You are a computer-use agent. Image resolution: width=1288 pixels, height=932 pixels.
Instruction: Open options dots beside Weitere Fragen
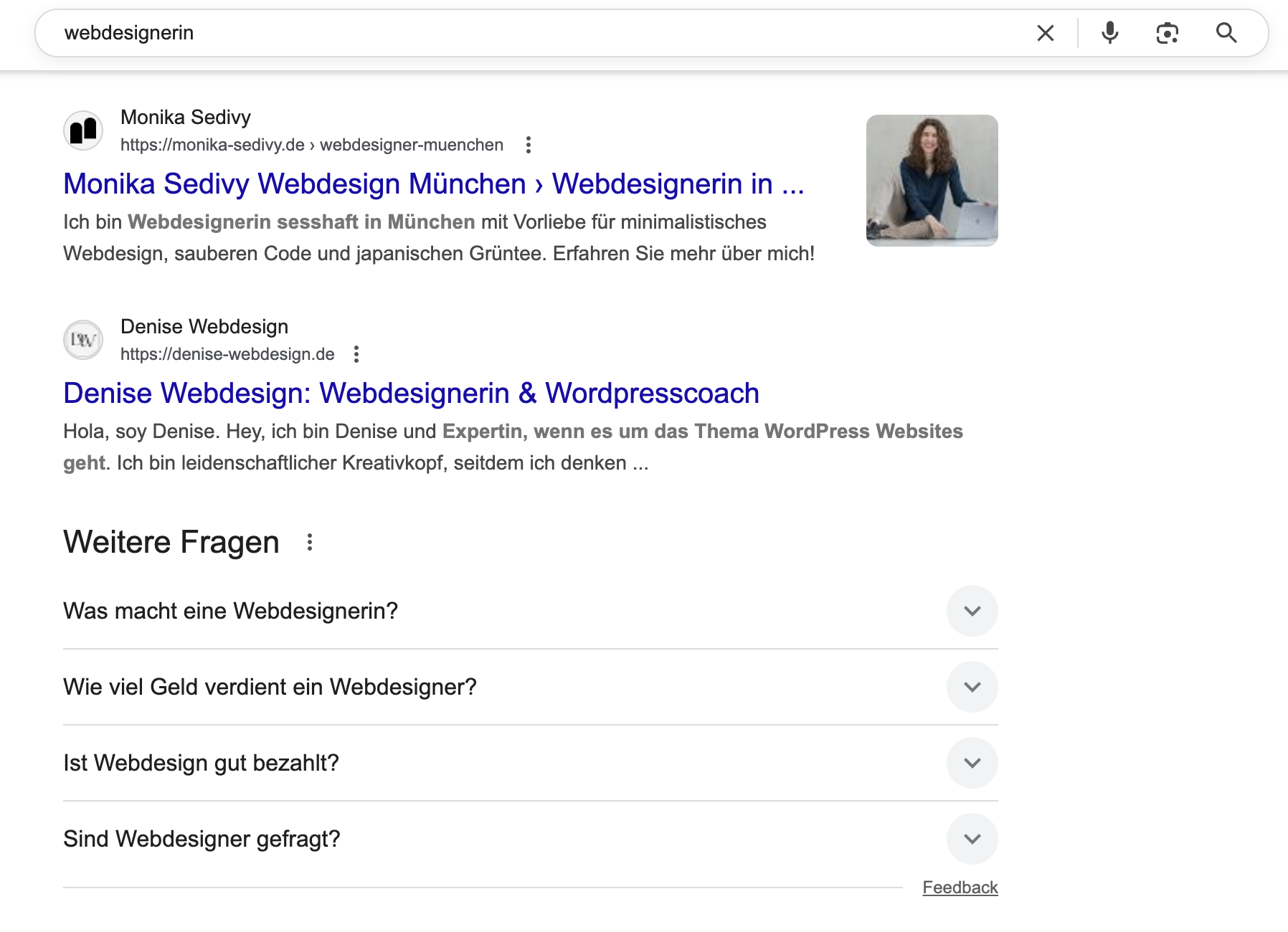click(x=310, y=542)
